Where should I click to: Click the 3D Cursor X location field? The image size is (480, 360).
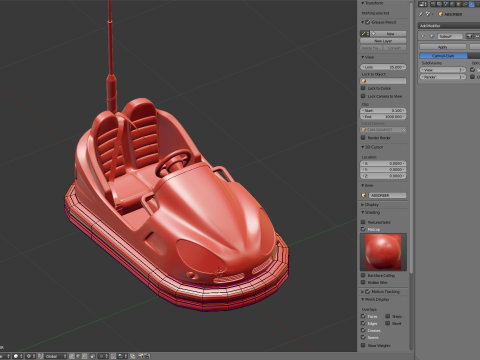[383, 163]
